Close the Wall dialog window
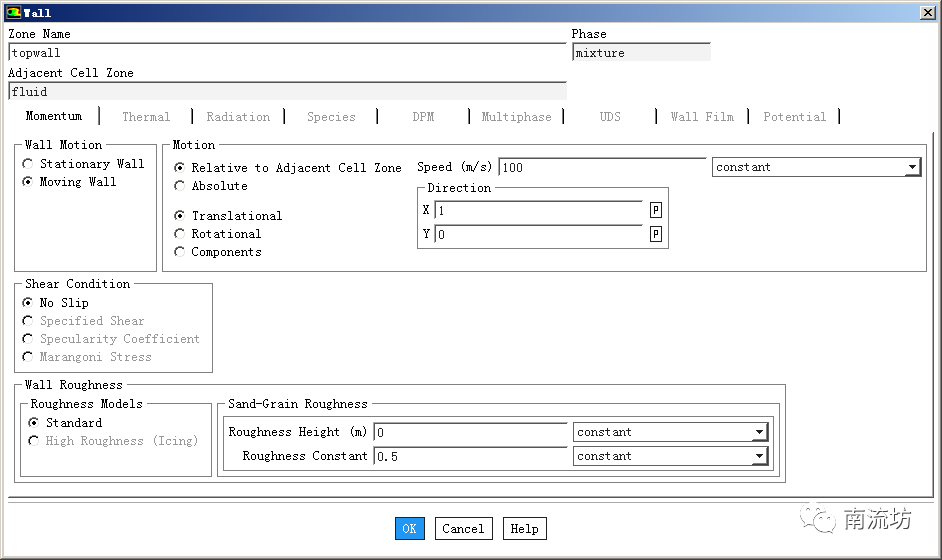 927,12
